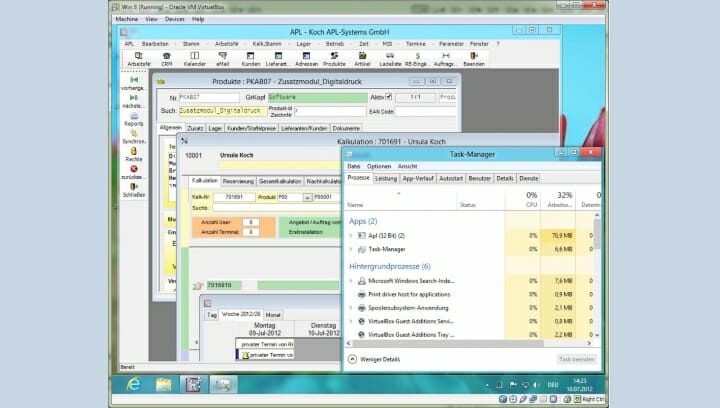This screenshot has width=720, height=408.
Task: Open Reports in the sidebar
Action: (134, 119)
